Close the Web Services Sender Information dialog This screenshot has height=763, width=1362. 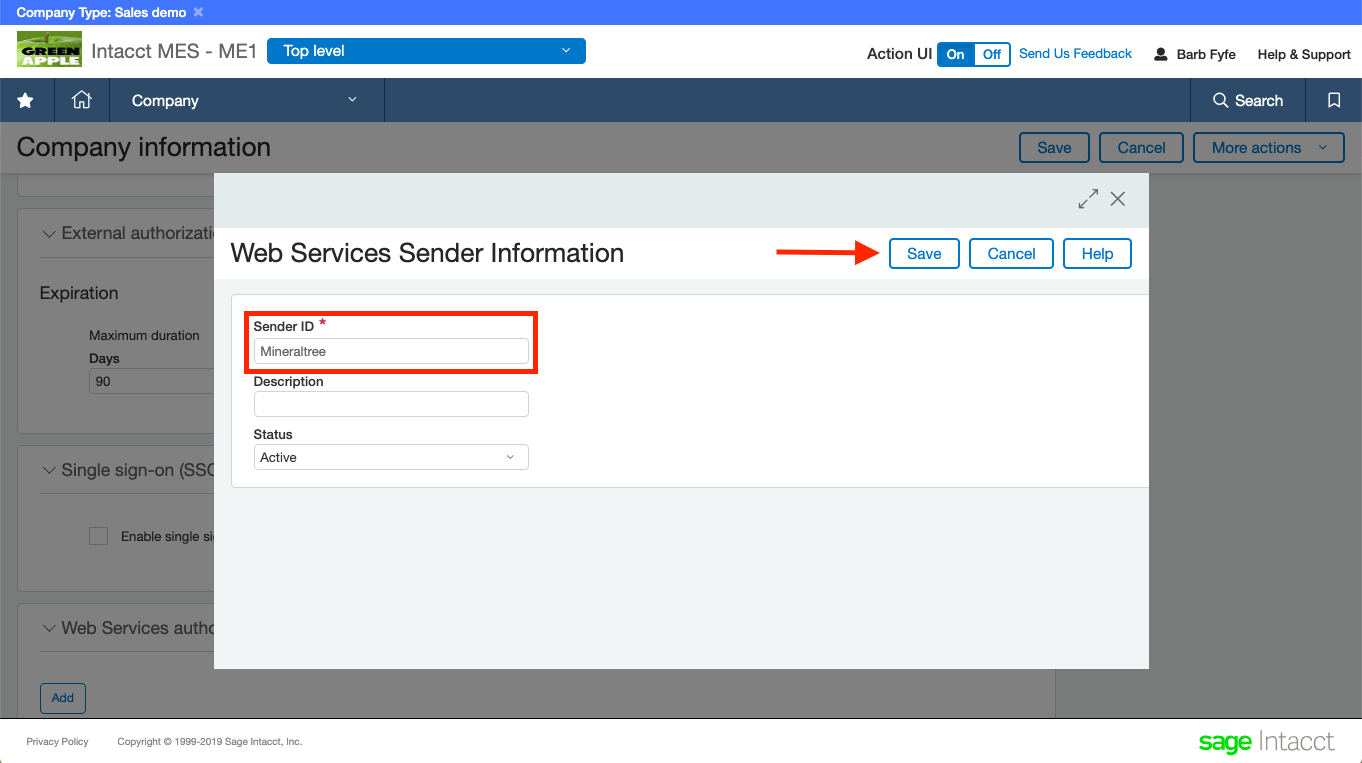click(x=1118, y=199)
